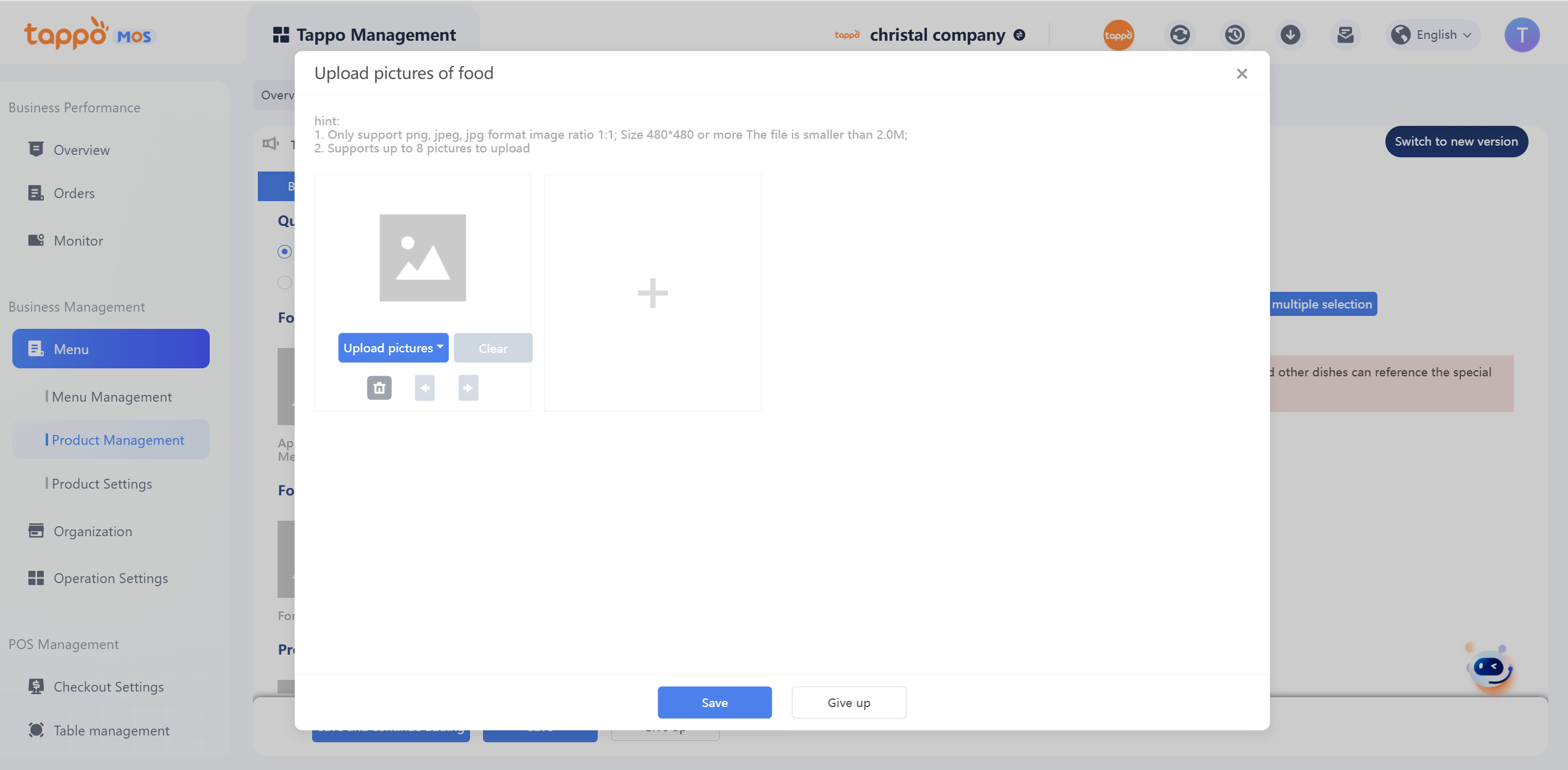Select the second unselected radio button
This screenshot has height=770, width=1568.
pyautogui.click(x=284, y=283)
